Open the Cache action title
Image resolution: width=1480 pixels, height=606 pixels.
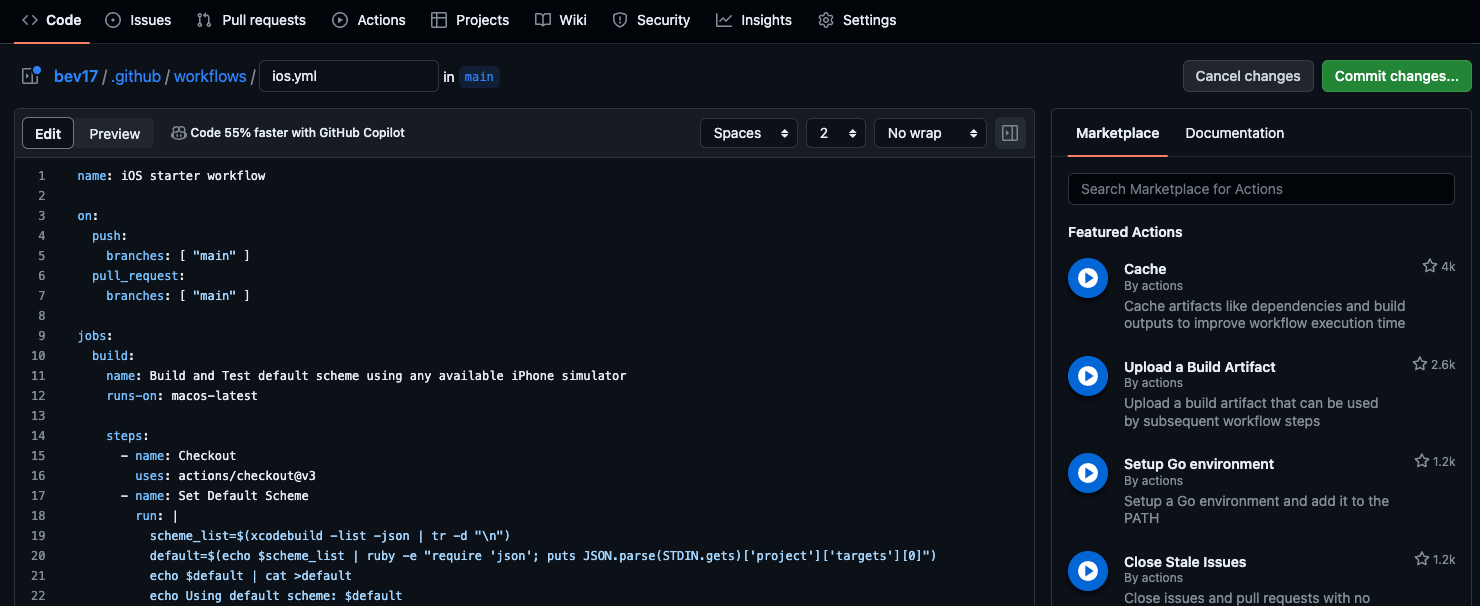click(x=1145, y=269)
